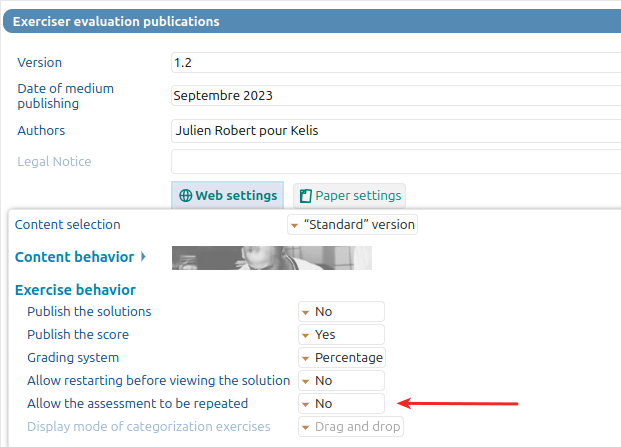Open the Drag and drop display mode dropdown
The image size is (621, 447).
point(351,426)
